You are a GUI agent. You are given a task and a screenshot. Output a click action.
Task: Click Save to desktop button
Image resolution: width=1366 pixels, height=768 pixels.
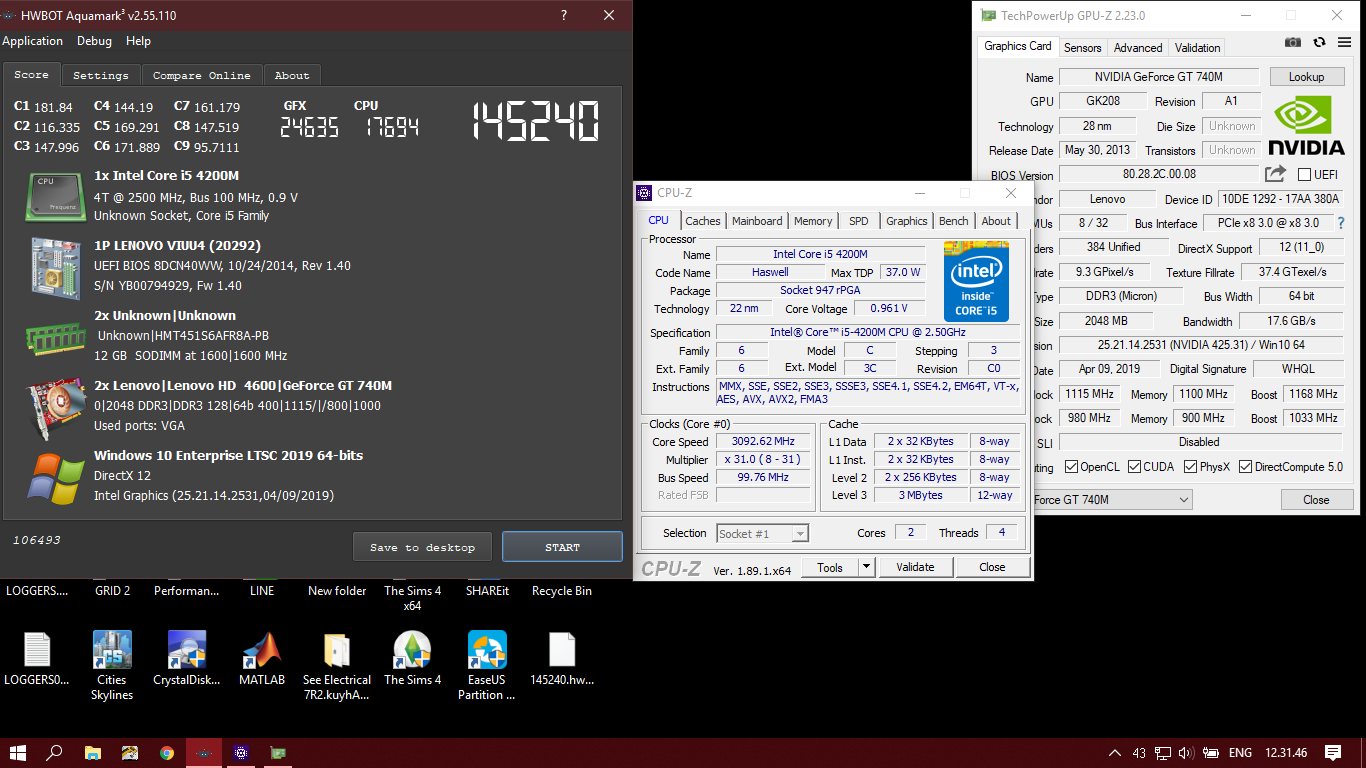pyautogui.click(x=422, y=547)
